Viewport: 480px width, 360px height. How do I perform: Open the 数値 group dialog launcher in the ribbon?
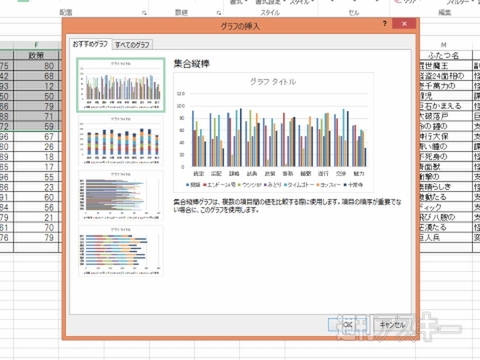click(x=219, y=13)
